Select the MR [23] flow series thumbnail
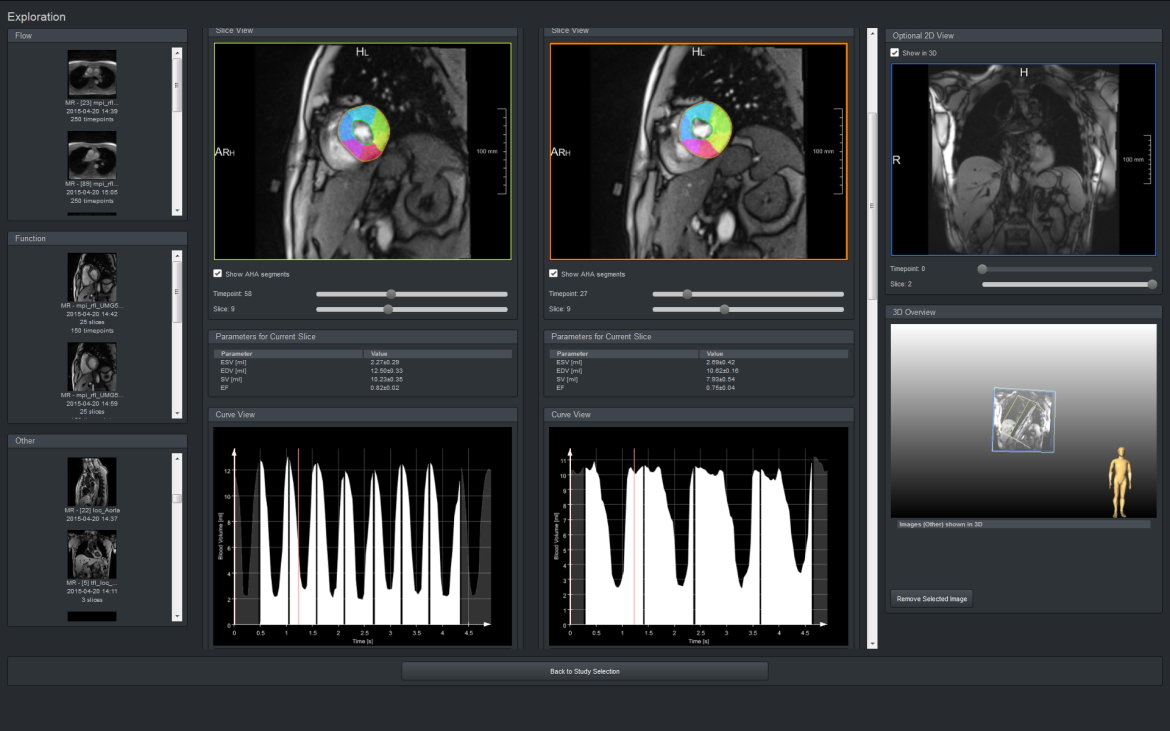The width and height of the screenshot is (1170, 731). click(x=92, y=74)
